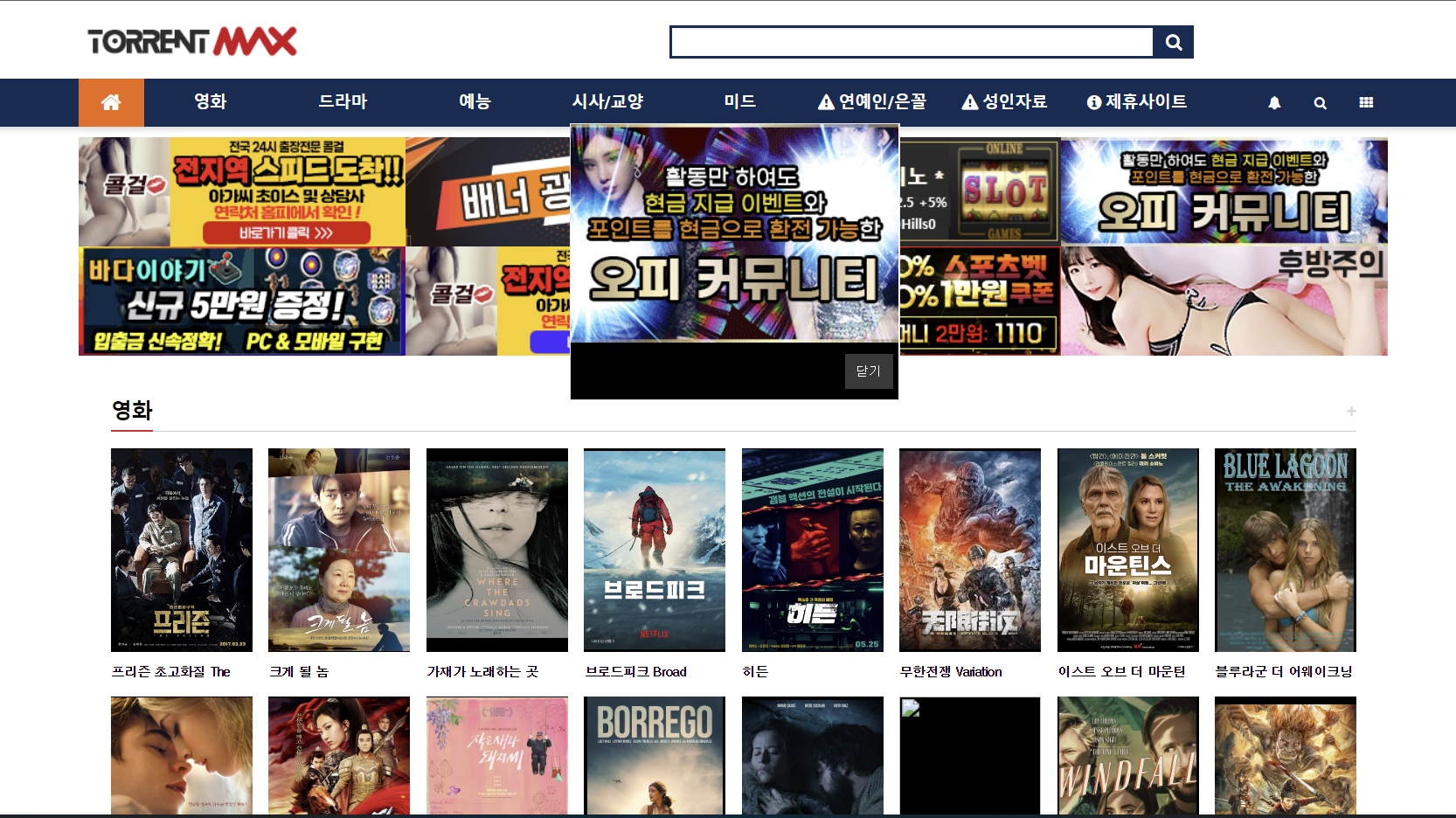1456x818 pixels.
Task: Click the 크게 될 놈 title link
Action: click(299, 671)
